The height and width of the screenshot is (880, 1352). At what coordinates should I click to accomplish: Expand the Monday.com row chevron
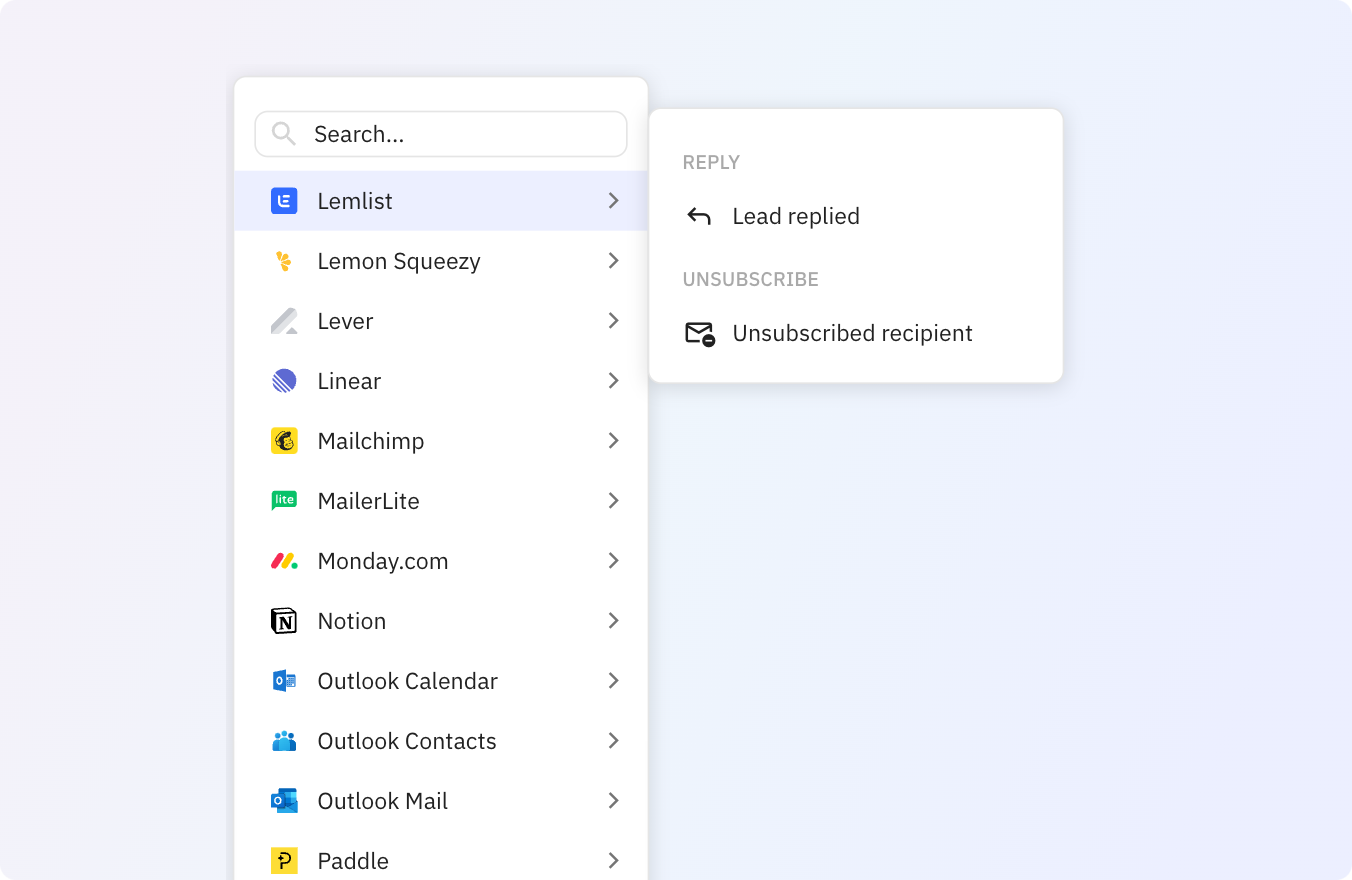[x=614, y=561]
